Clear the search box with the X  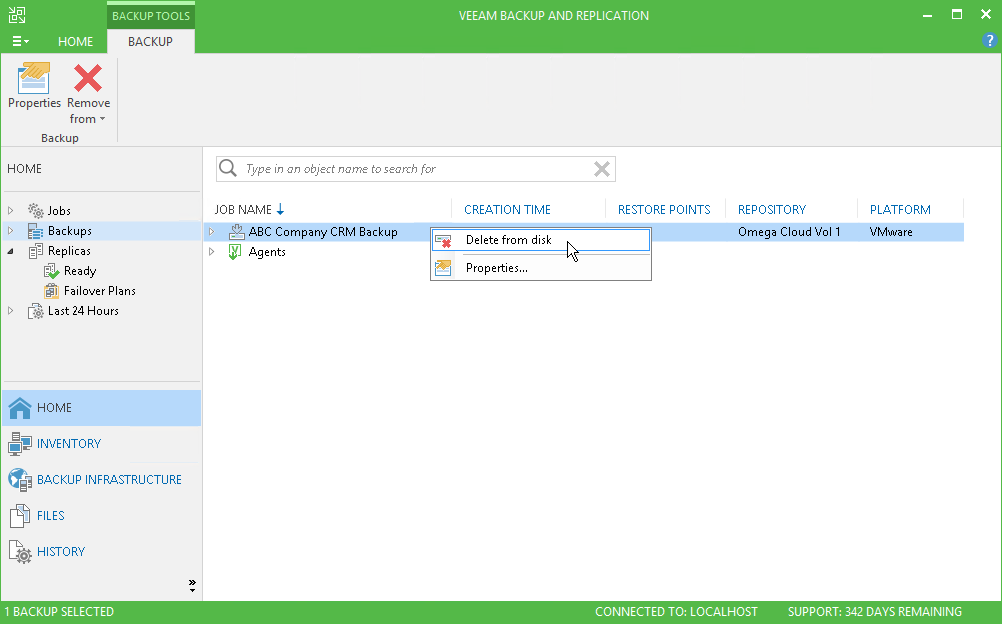pyautogui.click(x=601, y=169)
